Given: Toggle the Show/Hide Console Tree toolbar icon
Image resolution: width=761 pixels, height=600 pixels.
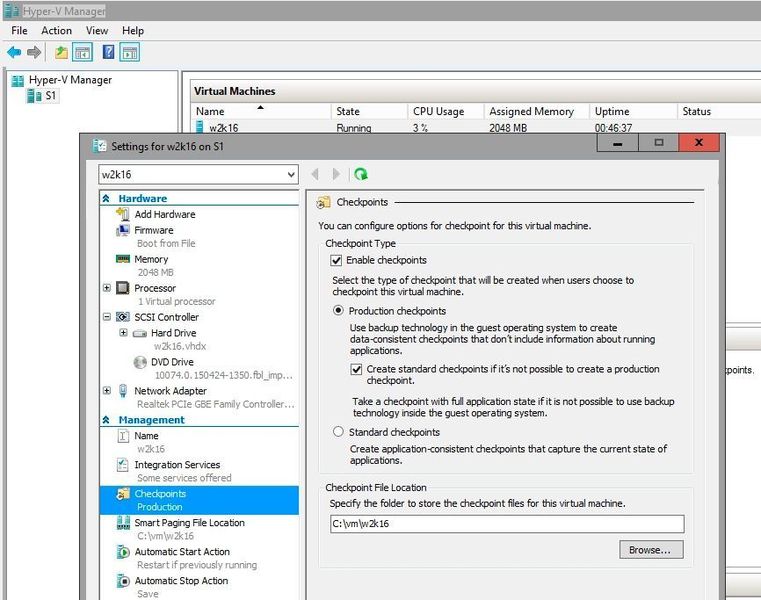Looking at the screenshot, I should pyautogui.click(x=83, y=52).
